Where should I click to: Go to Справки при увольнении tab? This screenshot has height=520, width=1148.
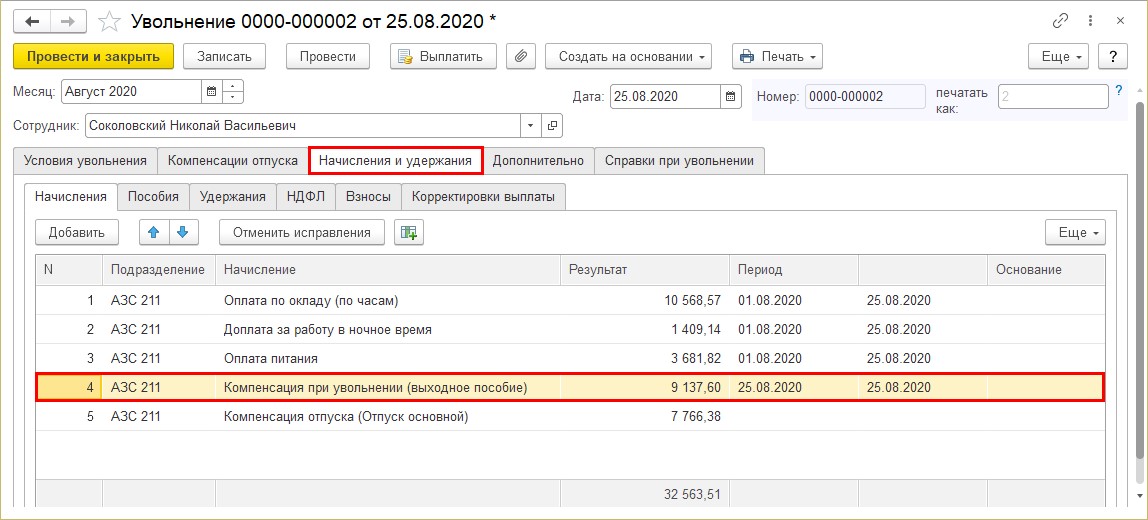679,160
